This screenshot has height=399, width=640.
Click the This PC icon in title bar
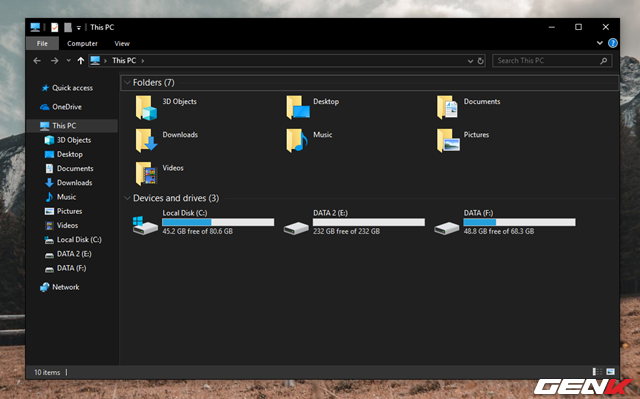coord(35,27)
